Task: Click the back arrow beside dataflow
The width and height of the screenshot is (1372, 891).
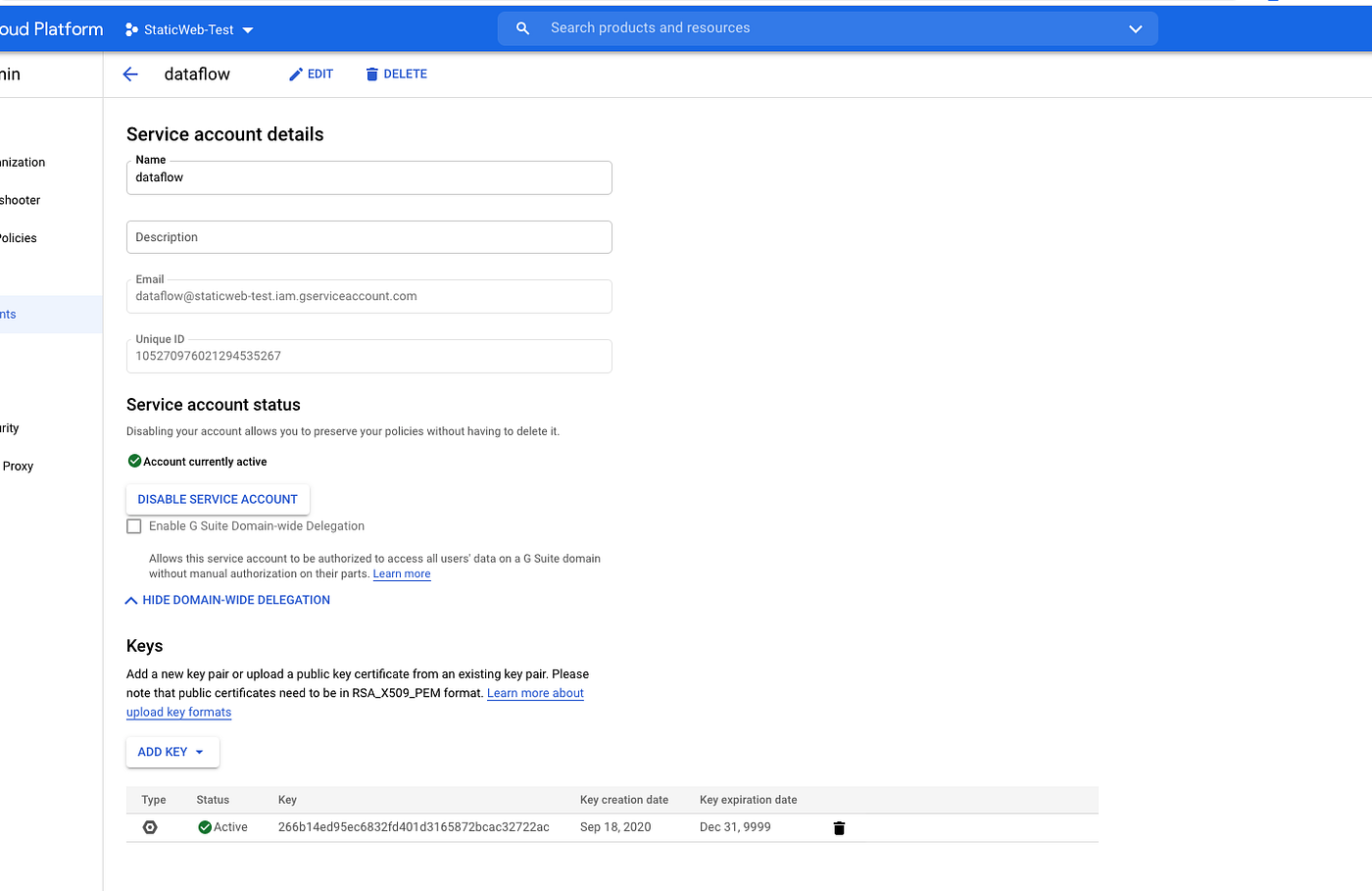Action: [130, 74]
